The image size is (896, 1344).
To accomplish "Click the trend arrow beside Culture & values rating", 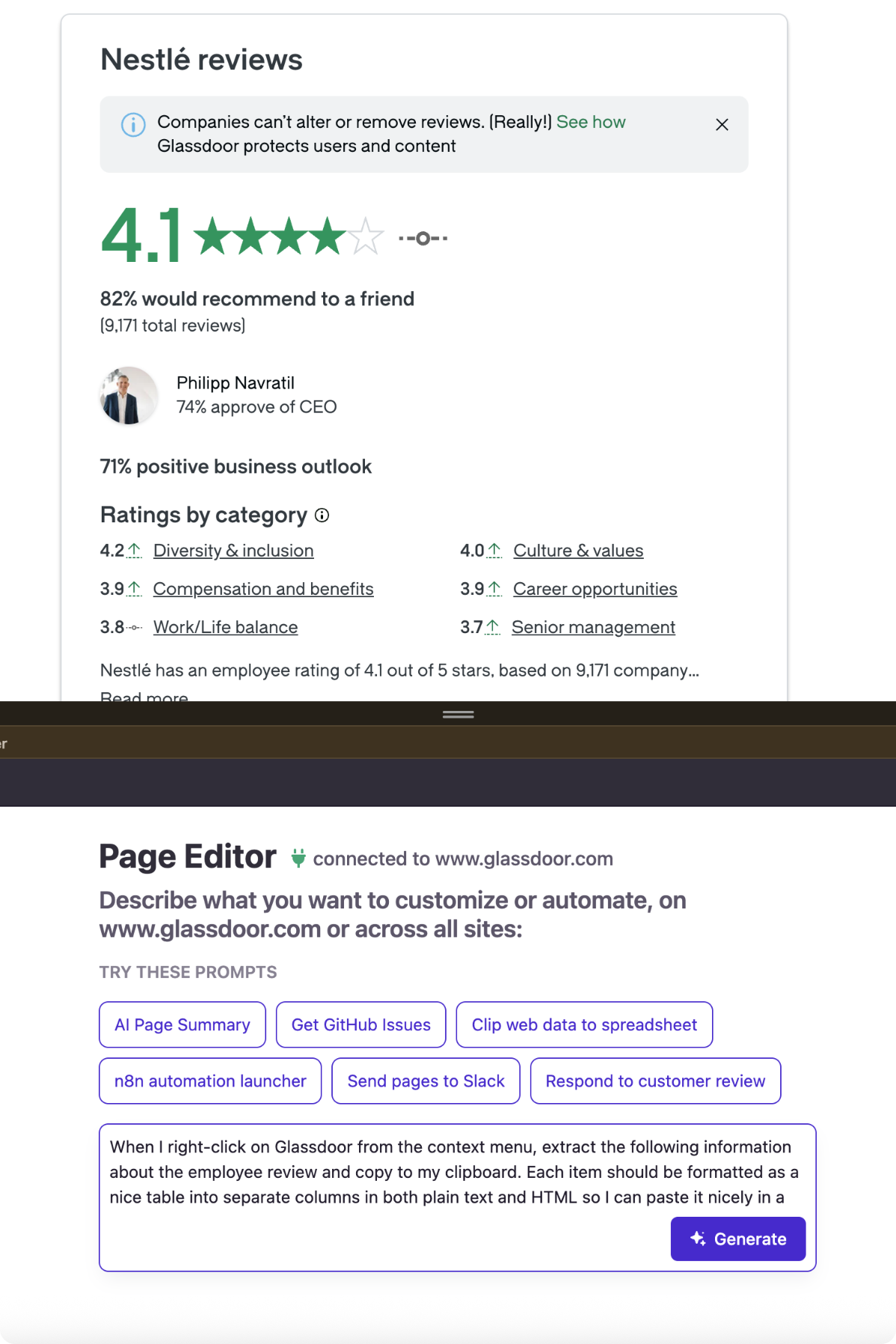I will coord(494,551).
